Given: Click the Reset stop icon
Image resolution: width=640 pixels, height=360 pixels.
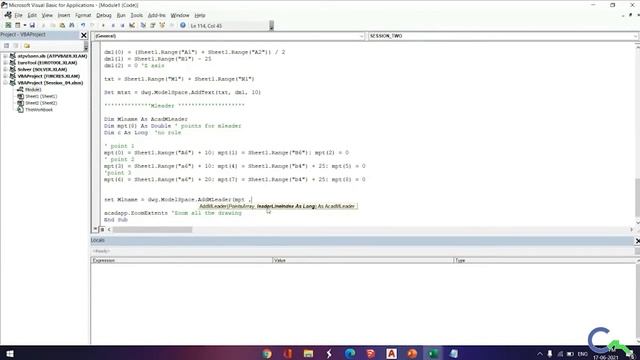Looking at the screenshot, I should (122, 25).
